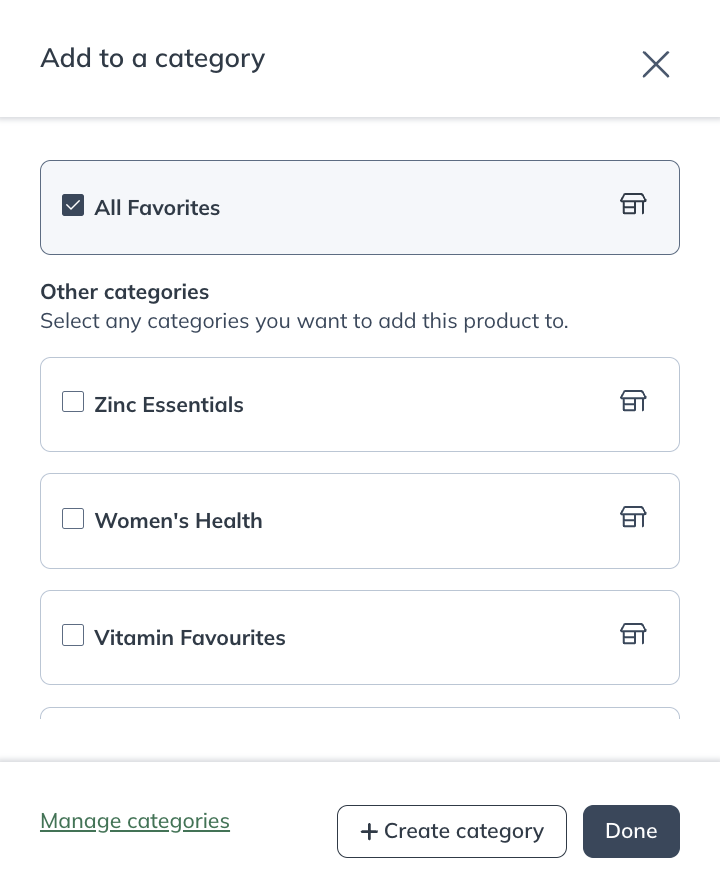Click the Other categories heading
This screenshot has width=720, height=896.
coord(125,292)
